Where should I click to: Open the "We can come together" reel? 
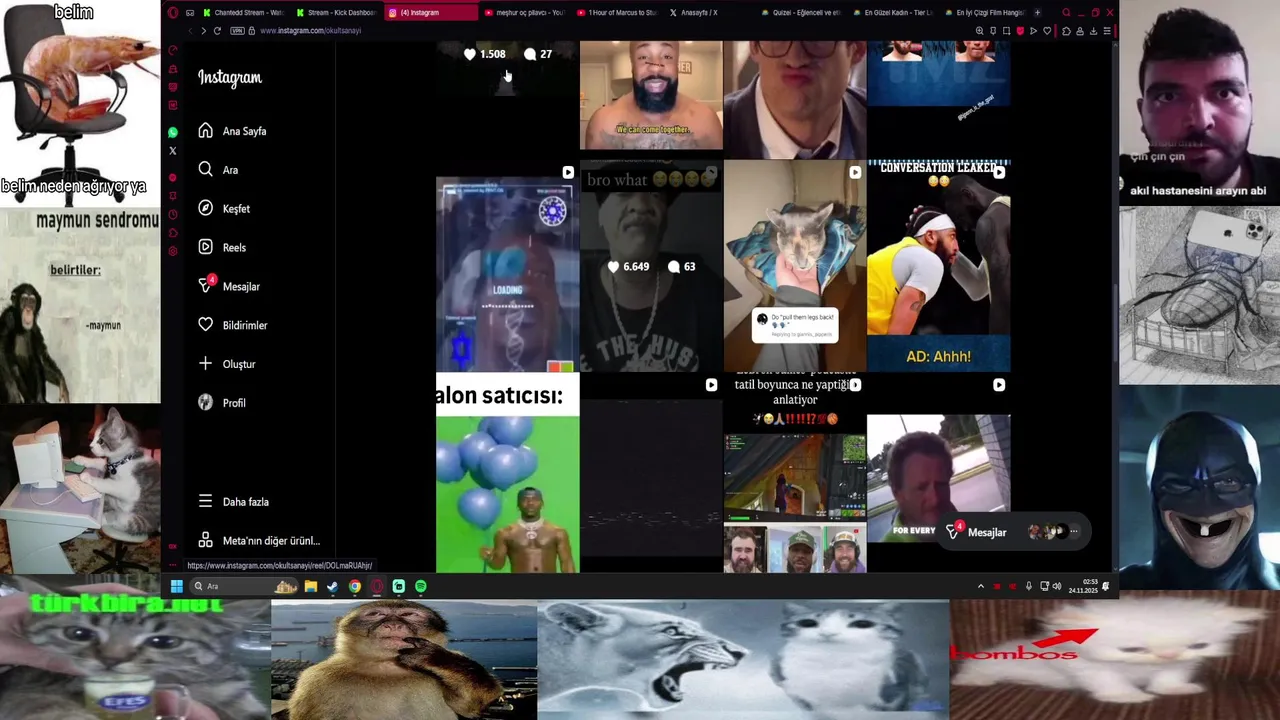[651, 96]
